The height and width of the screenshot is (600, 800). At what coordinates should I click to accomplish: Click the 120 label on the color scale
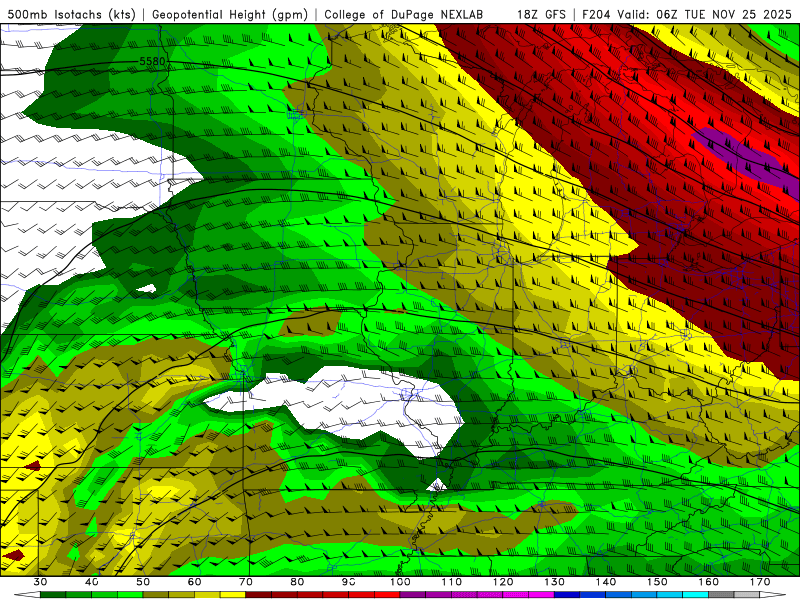pos(503,582)
